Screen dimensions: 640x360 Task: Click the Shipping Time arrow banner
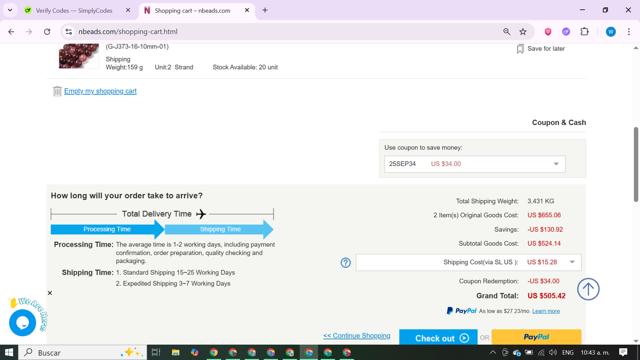(x=219, y=229)
